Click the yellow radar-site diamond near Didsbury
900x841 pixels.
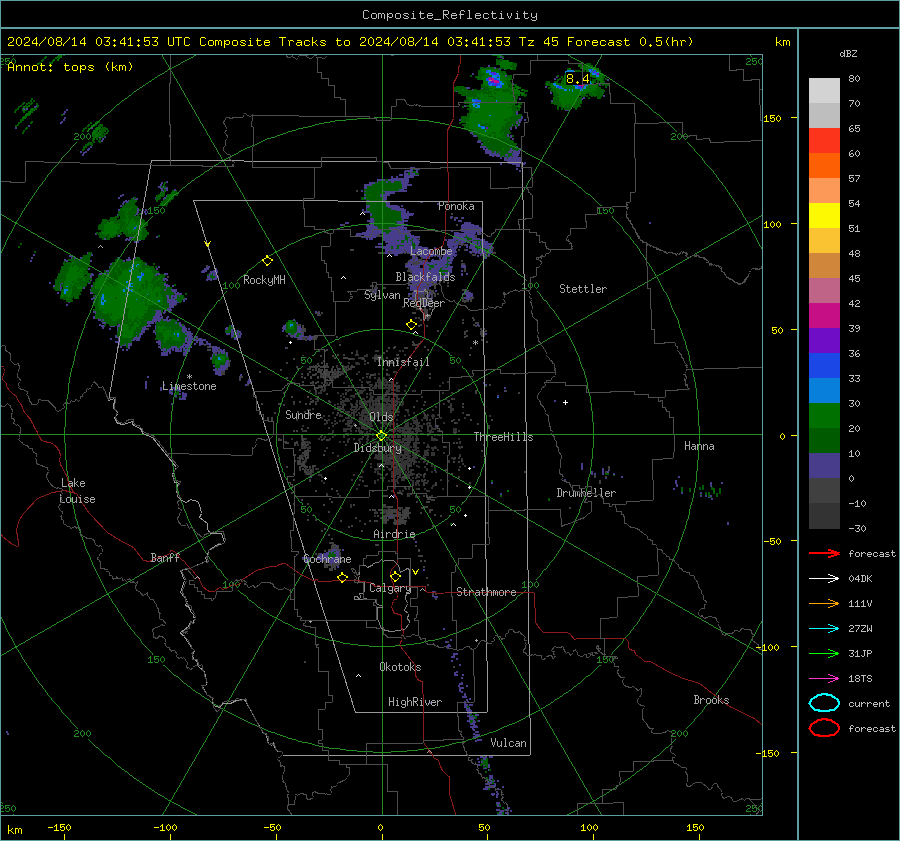pos(381,436)
